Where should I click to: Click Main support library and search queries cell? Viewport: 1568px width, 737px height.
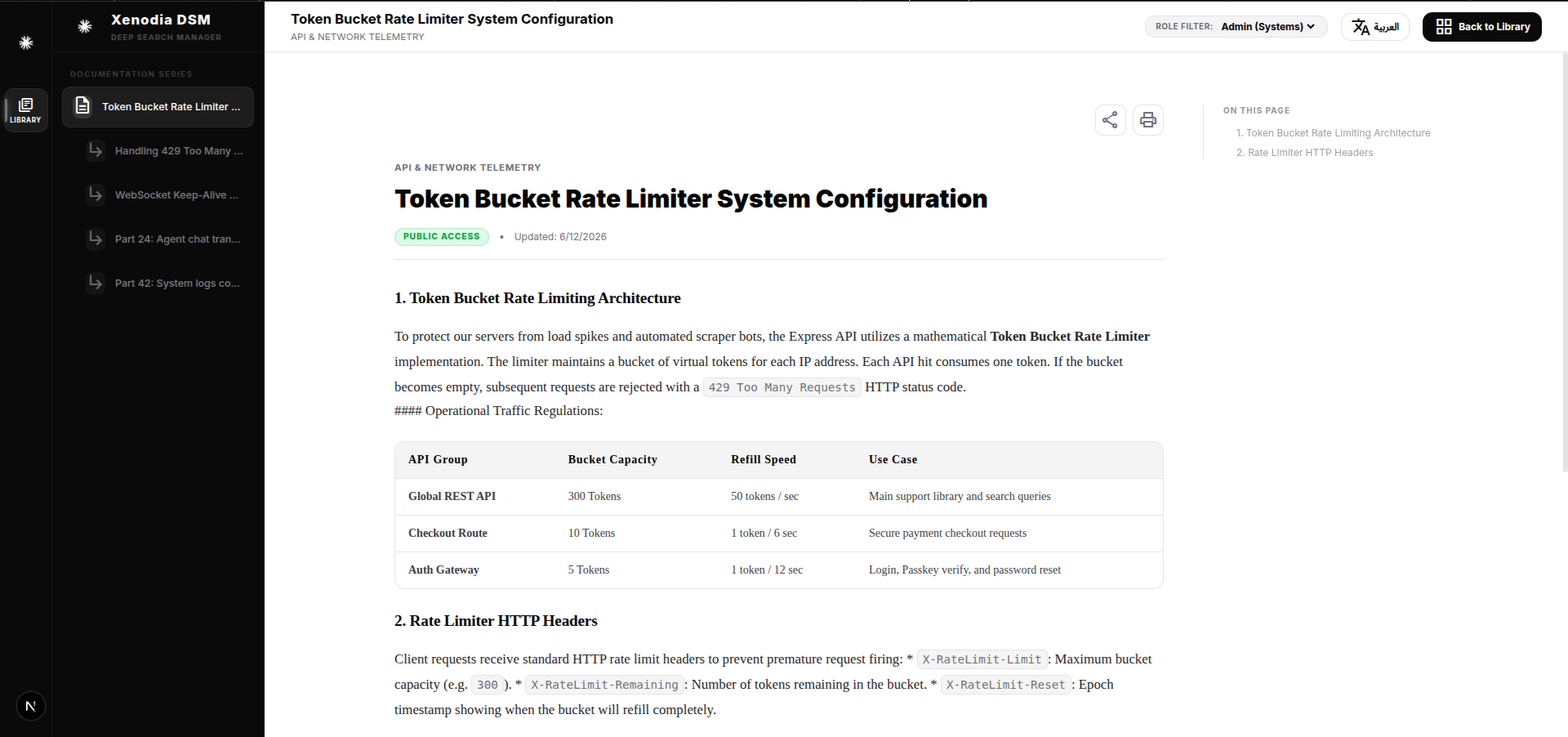pyautogui.click(x=960, y=497)
